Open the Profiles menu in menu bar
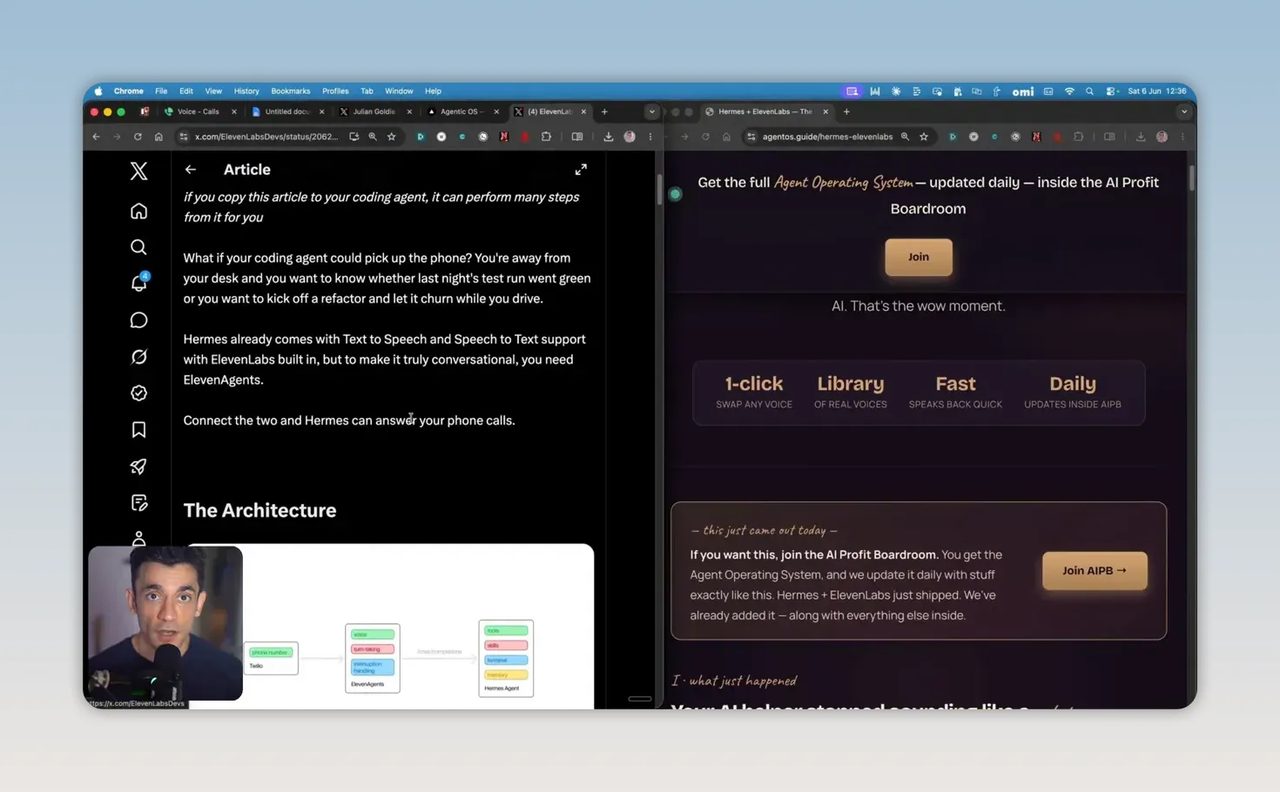The width and height of the screenshot is (1280, 792). tap(335, 91)
